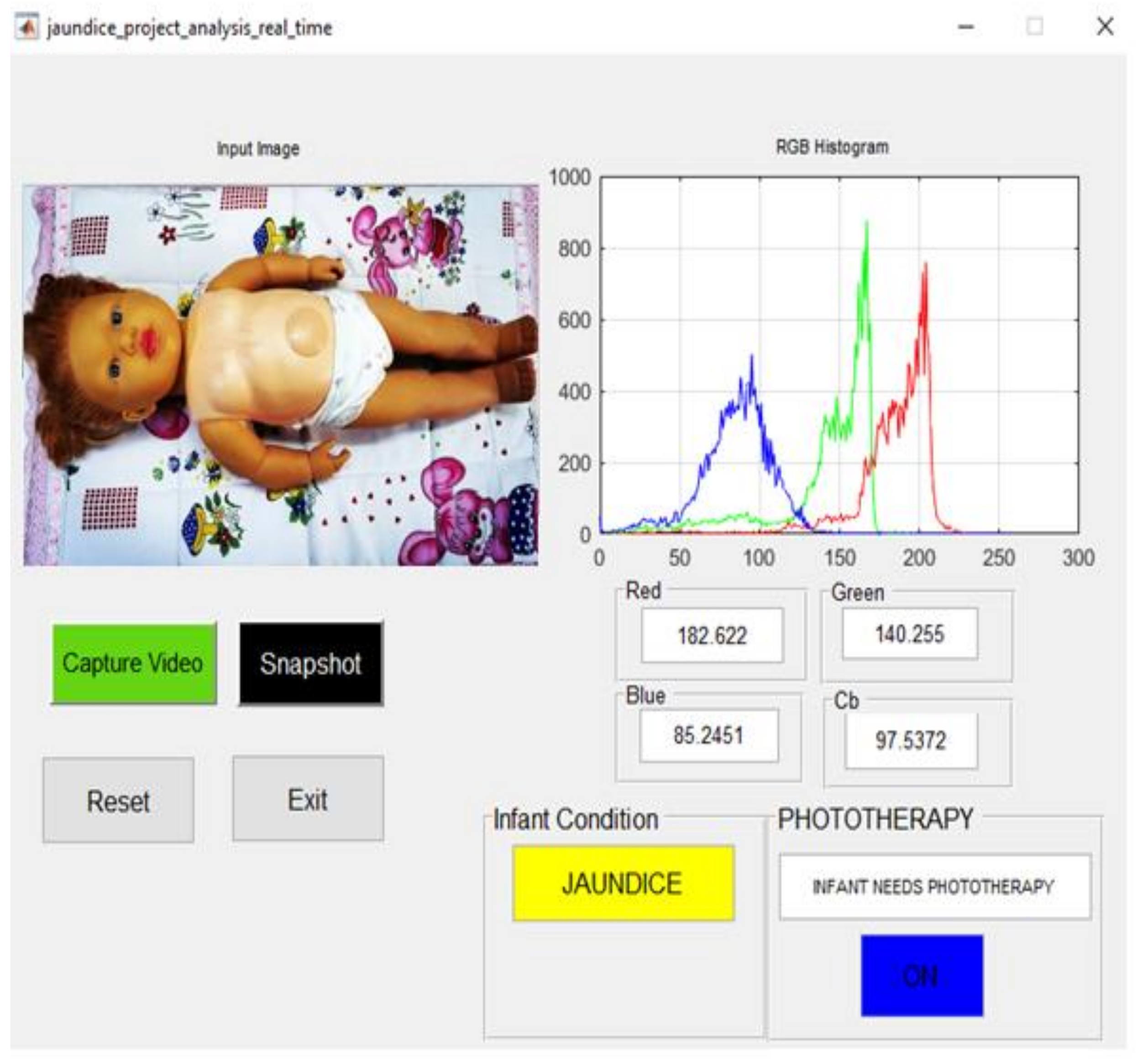Click the INFANT NEEDS PHOTOTHERAPY text box

tap(934, 887)
